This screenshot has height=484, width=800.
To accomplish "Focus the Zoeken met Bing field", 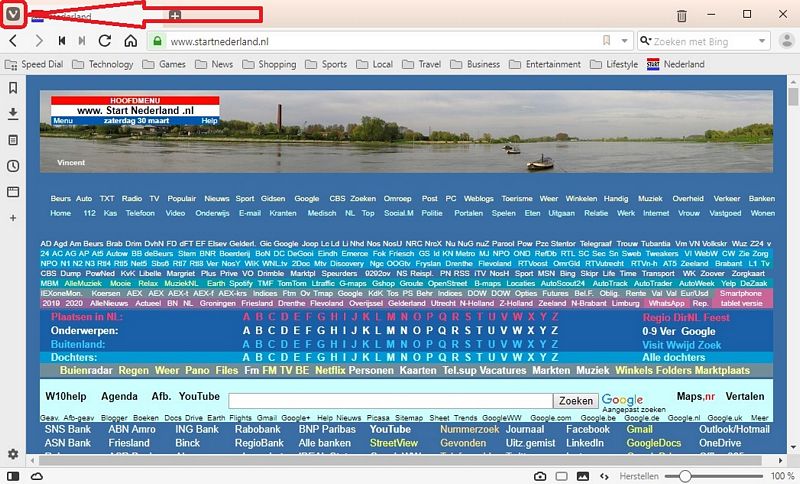I will [x=703, y=41].
